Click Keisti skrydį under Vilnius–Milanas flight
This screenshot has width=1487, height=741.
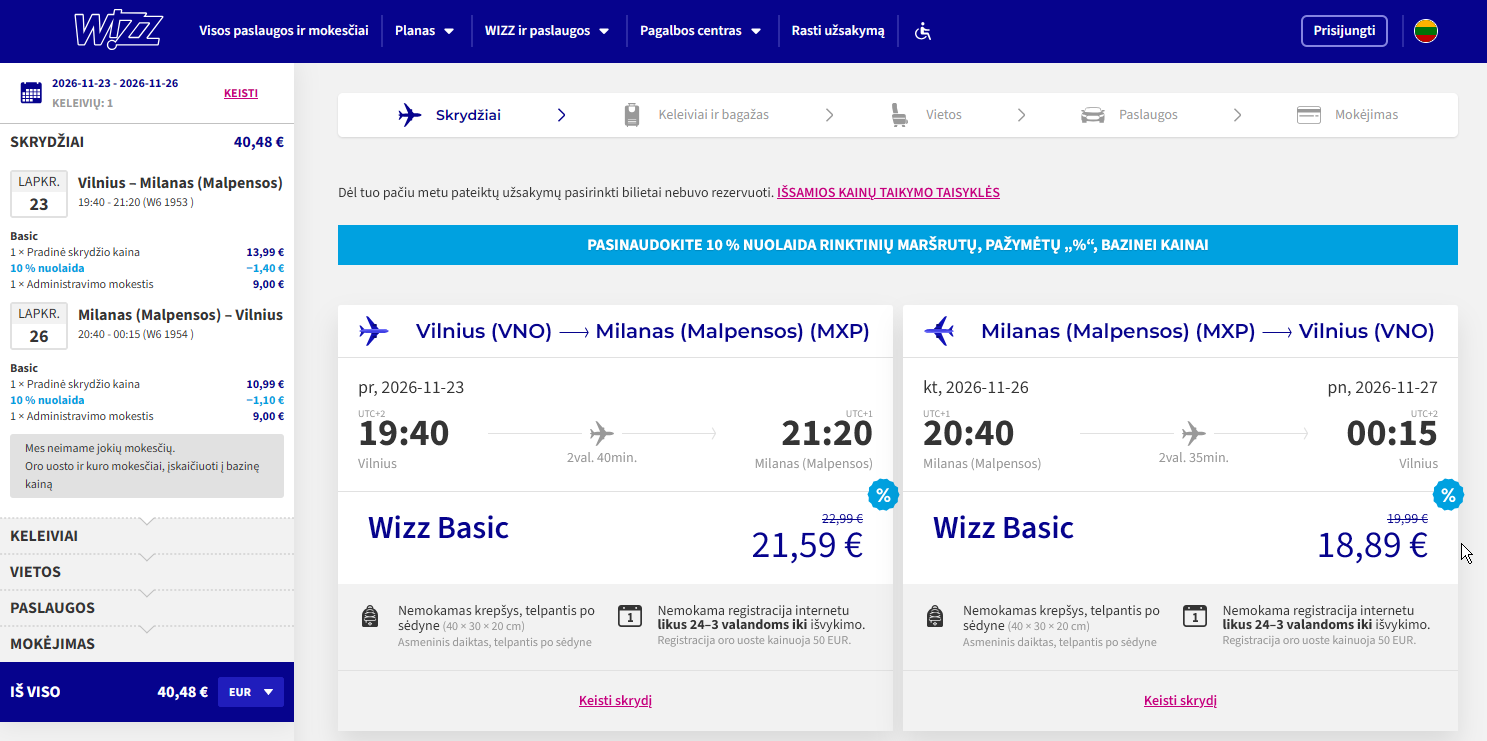[615, 701]
